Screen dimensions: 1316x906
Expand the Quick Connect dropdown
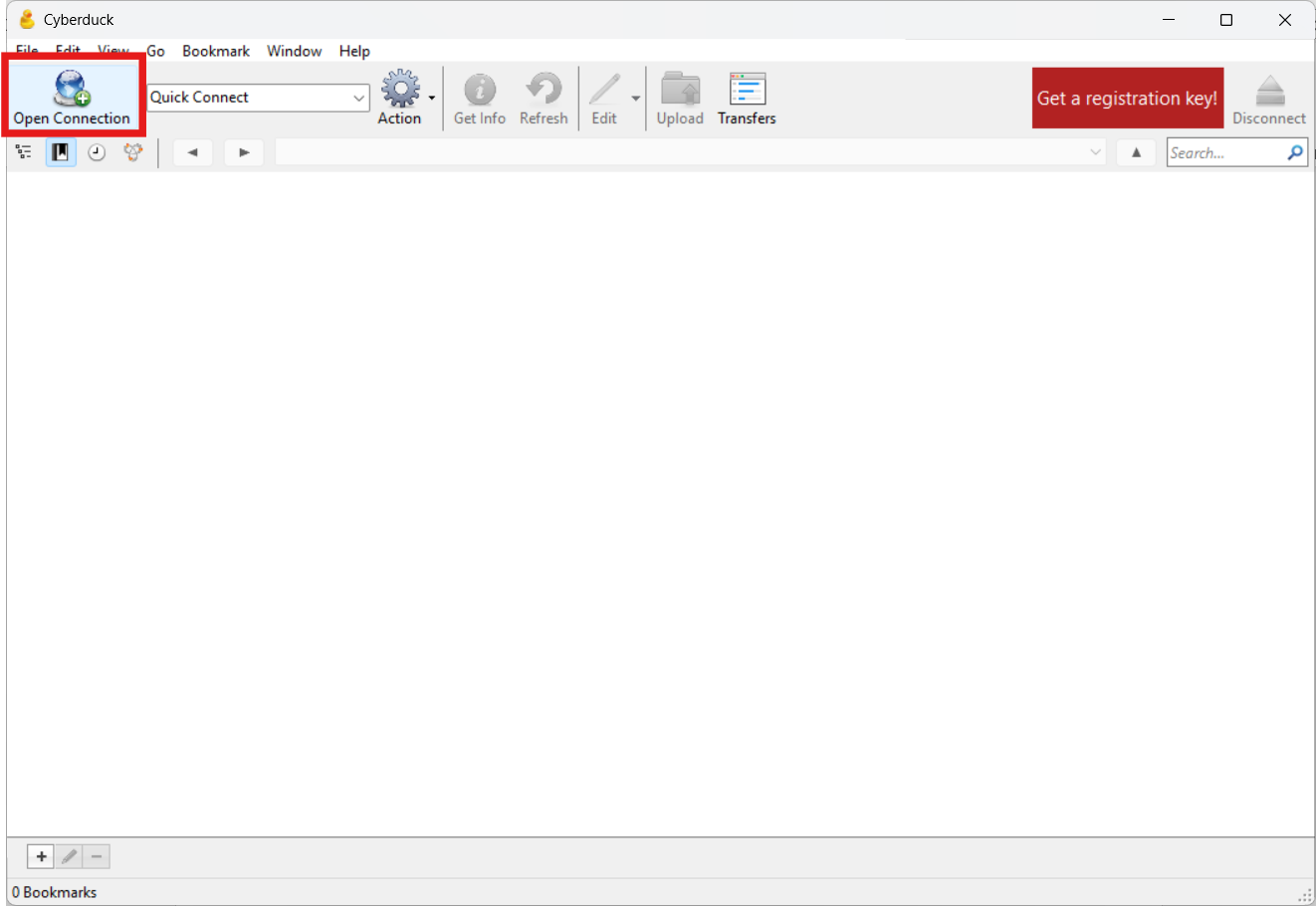[x=358, y=98]
